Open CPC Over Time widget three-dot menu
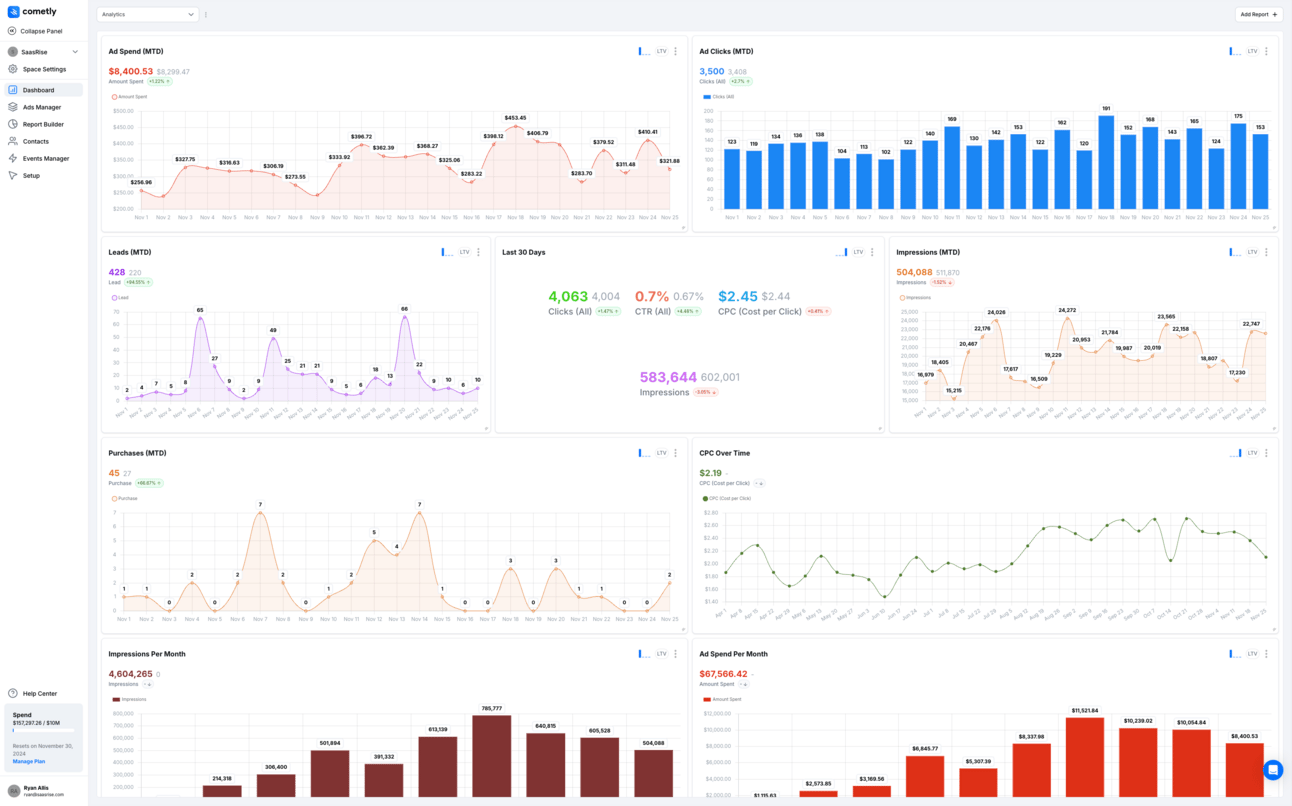 pos(1266,453)
